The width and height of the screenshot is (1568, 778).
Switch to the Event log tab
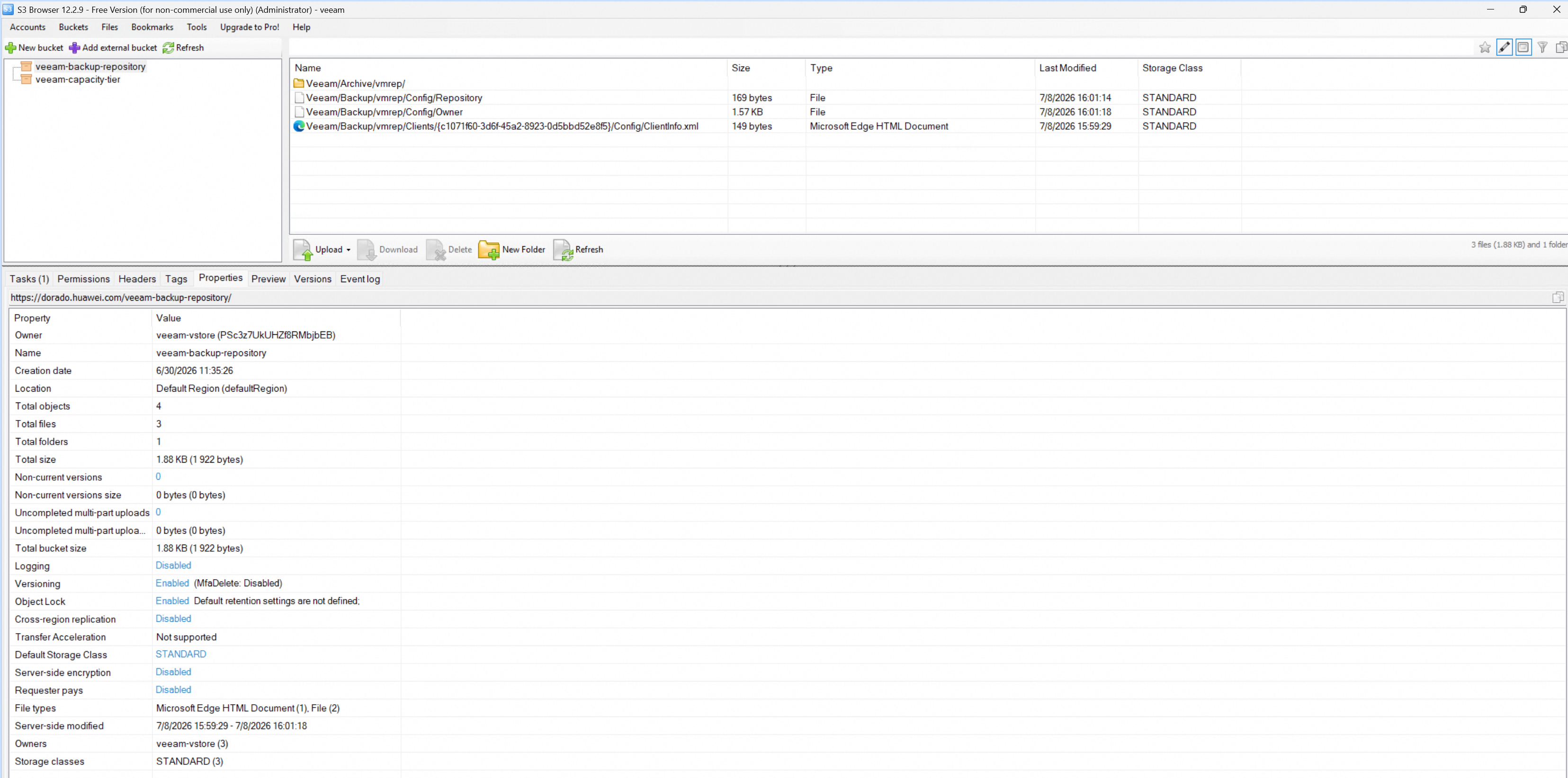coord(360,279)
